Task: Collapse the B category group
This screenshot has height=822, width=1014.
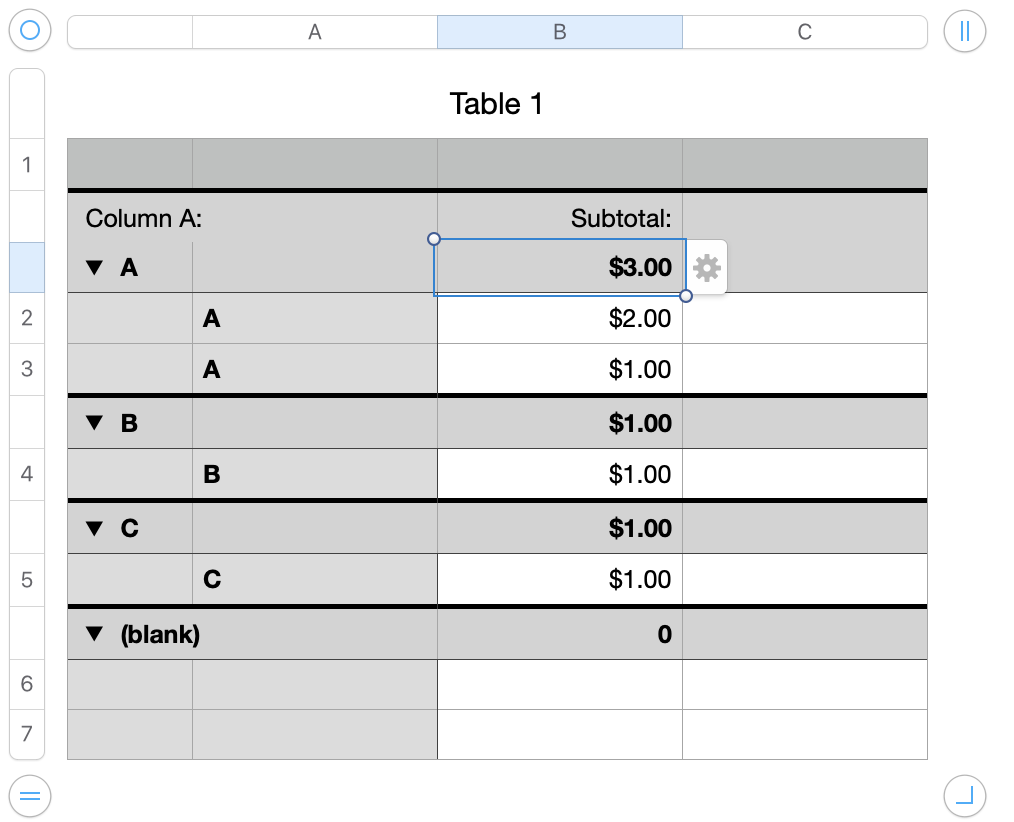Action: point(95,423)
